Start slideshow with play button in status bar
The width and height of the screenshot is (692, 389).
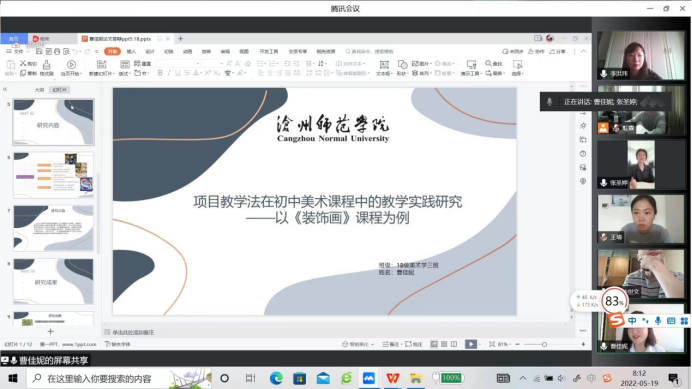(470, 344)
